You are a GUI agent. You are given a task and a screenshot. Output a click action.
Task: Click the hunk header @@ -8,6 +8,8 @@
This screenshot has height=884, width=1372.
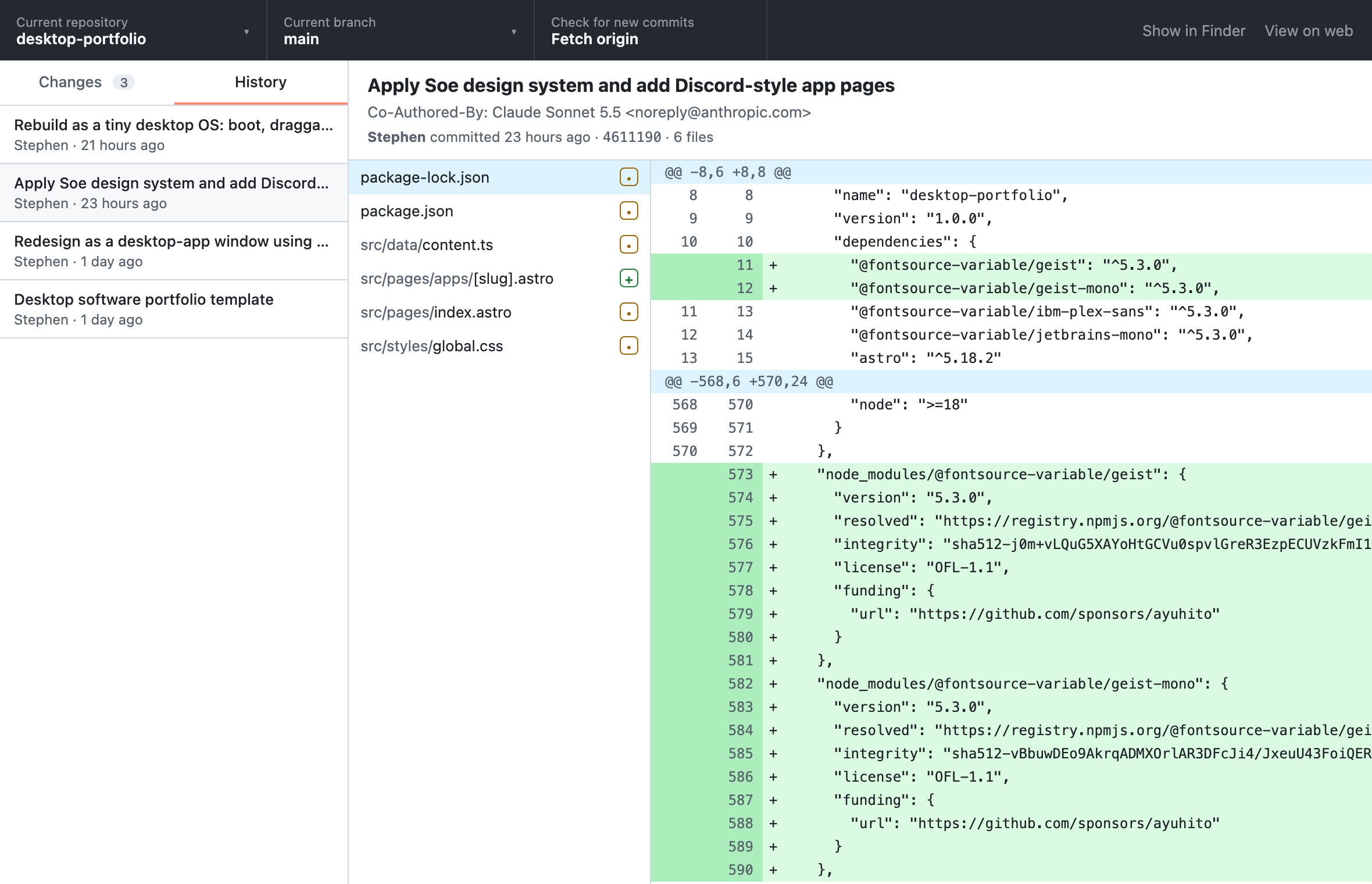pyautogui.click(x=1011, y=172)
